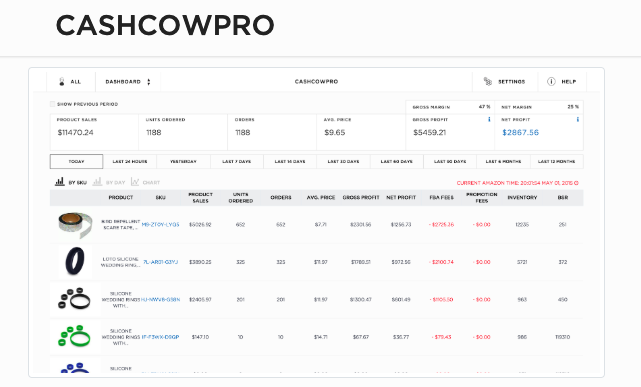Image resolution: width=641 pixels, height=387 pixels.
Task: Click the scare tape product thumbnail
Action: 75,224
